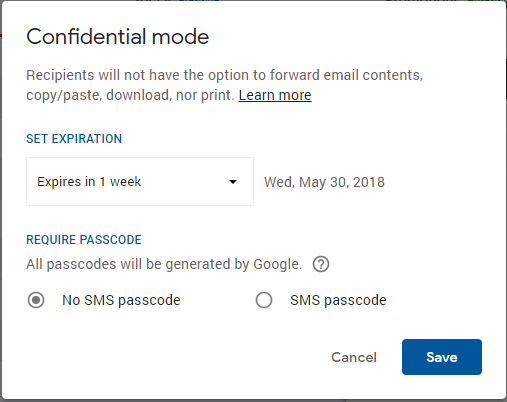Screen dimensions: 507x402
Task: Click the 'SET EXPIRATION' section heading
Action: (x=74, y=139)
